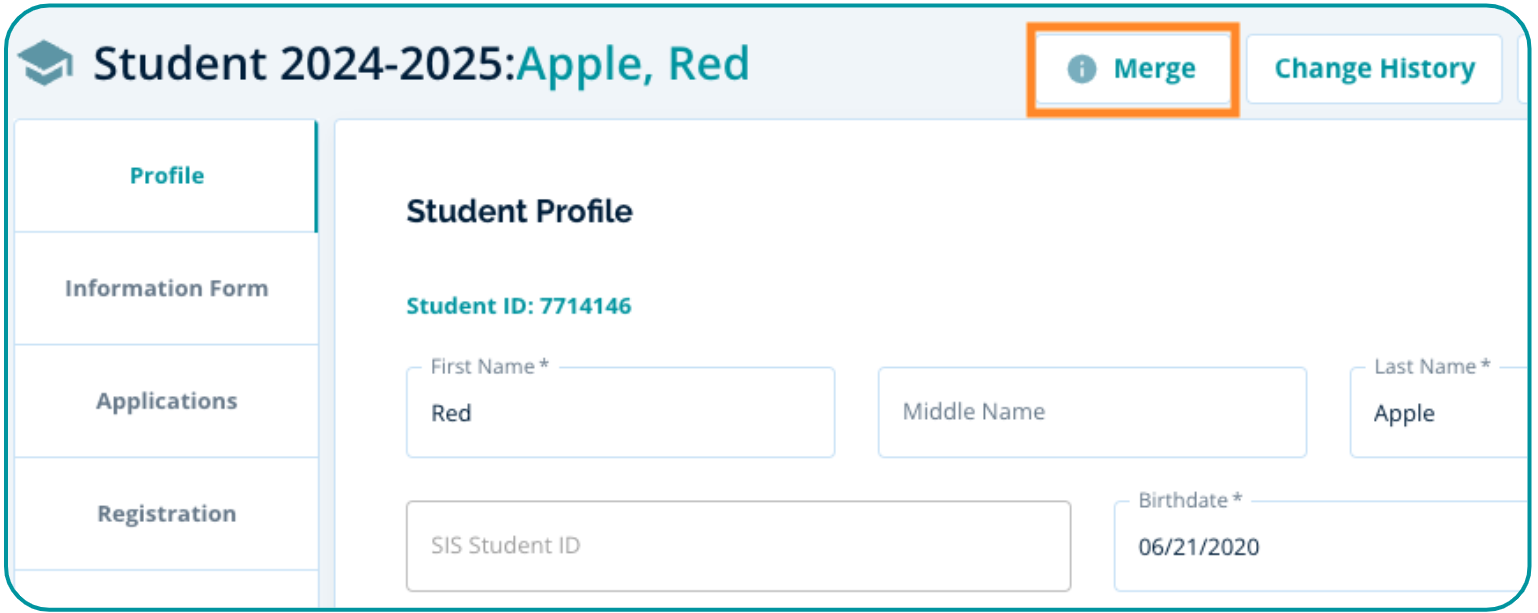Image resolution: width=1538 pixels, height=613 pixels.
Task: Switch to the Profile tab
Action: [166, 176]
